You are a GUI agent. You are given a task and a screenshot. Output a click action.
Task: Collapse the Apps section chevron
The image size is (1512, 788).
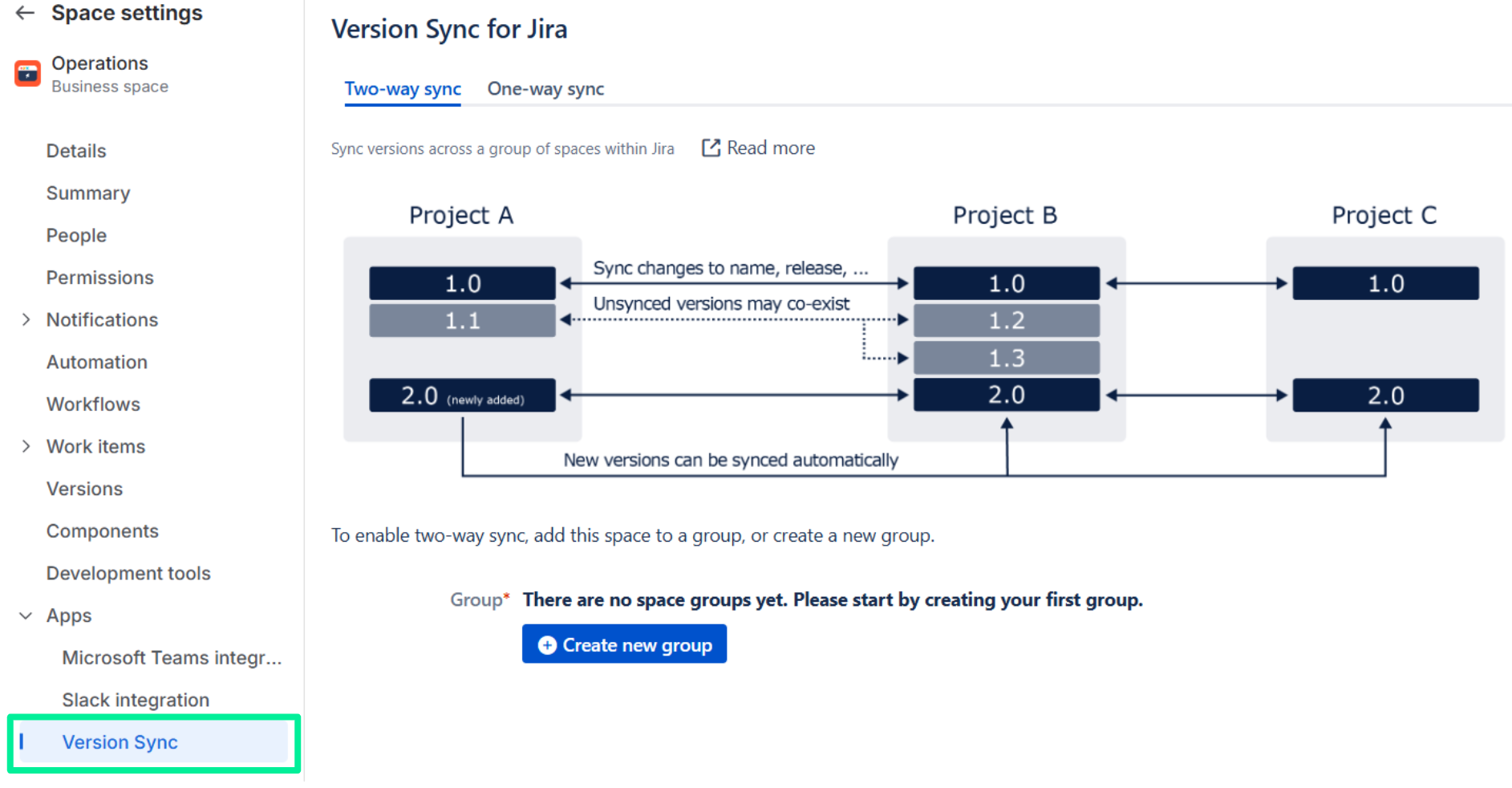tap(26, 615)
